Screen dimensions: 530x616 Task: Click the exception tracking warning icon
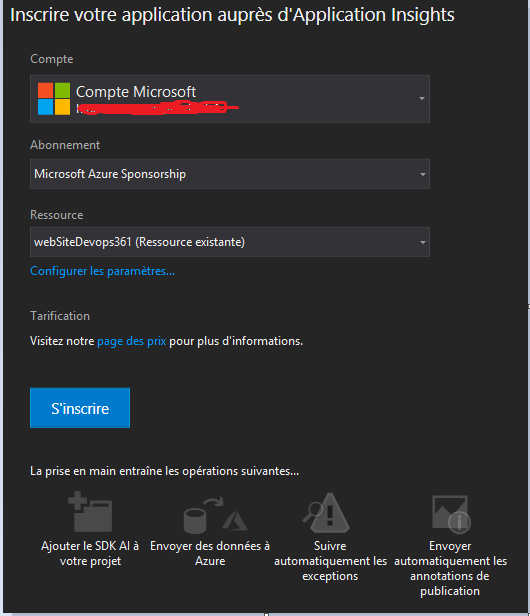(x=326, y=513)
